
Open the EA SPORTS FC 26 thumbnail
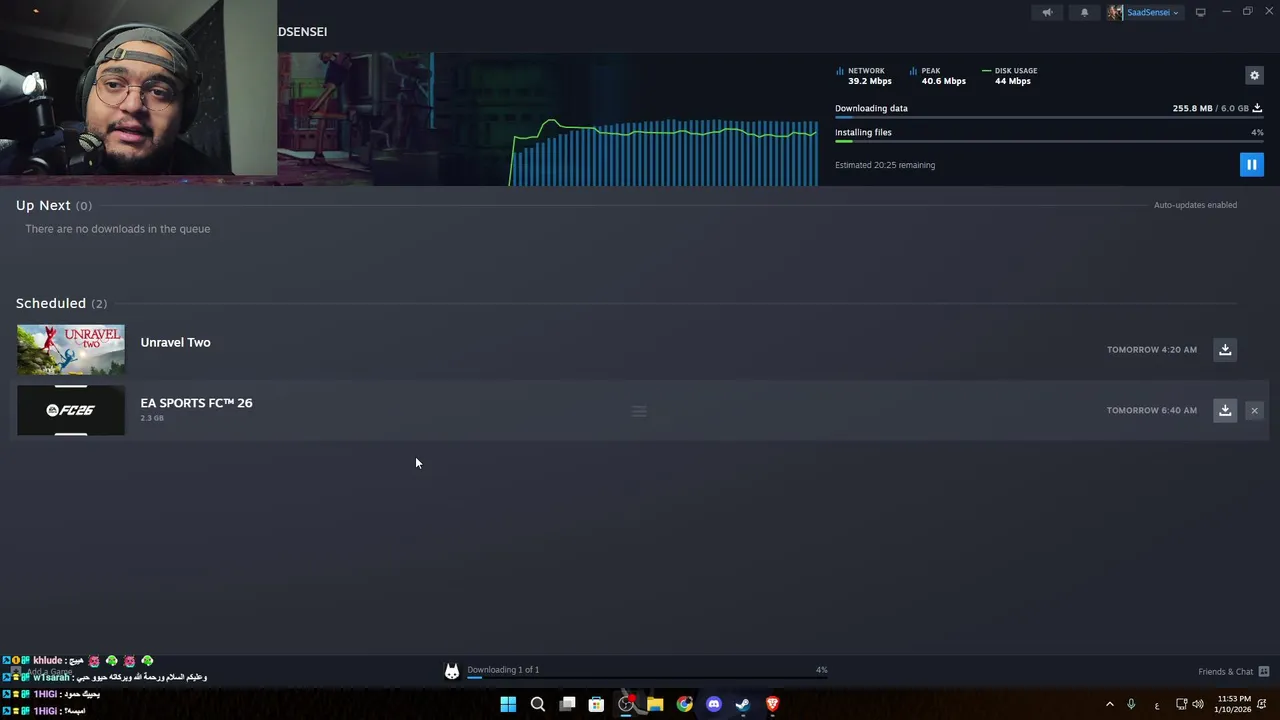[71, 410]
